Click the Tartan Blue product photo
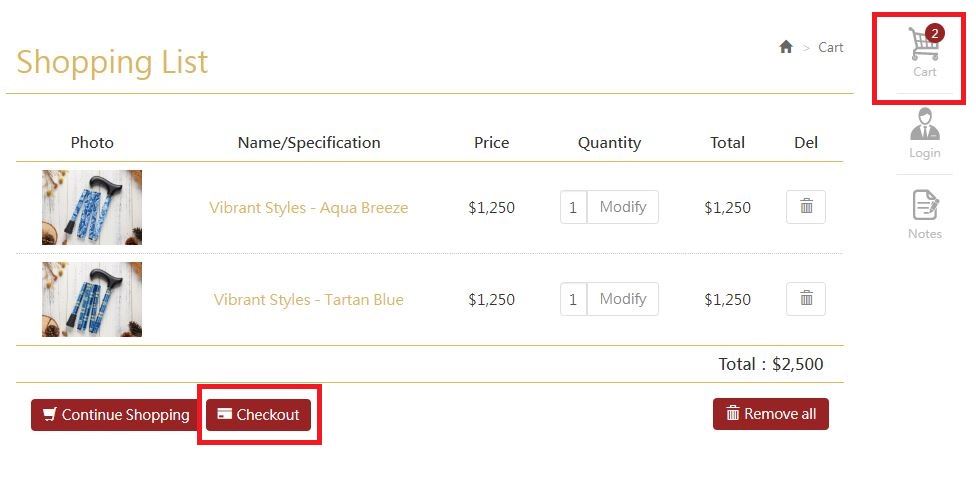 [x=92, y=299]
